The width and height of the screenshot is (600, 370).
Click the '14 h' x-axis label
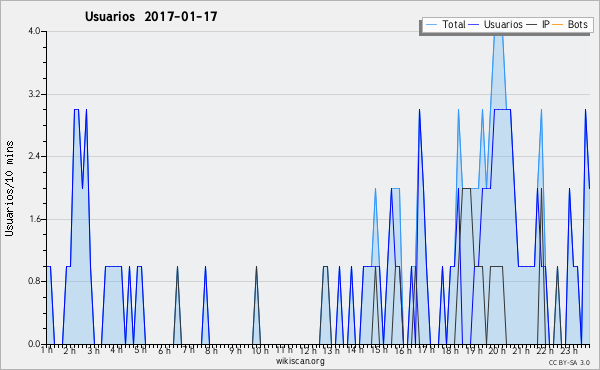[355, 350]
